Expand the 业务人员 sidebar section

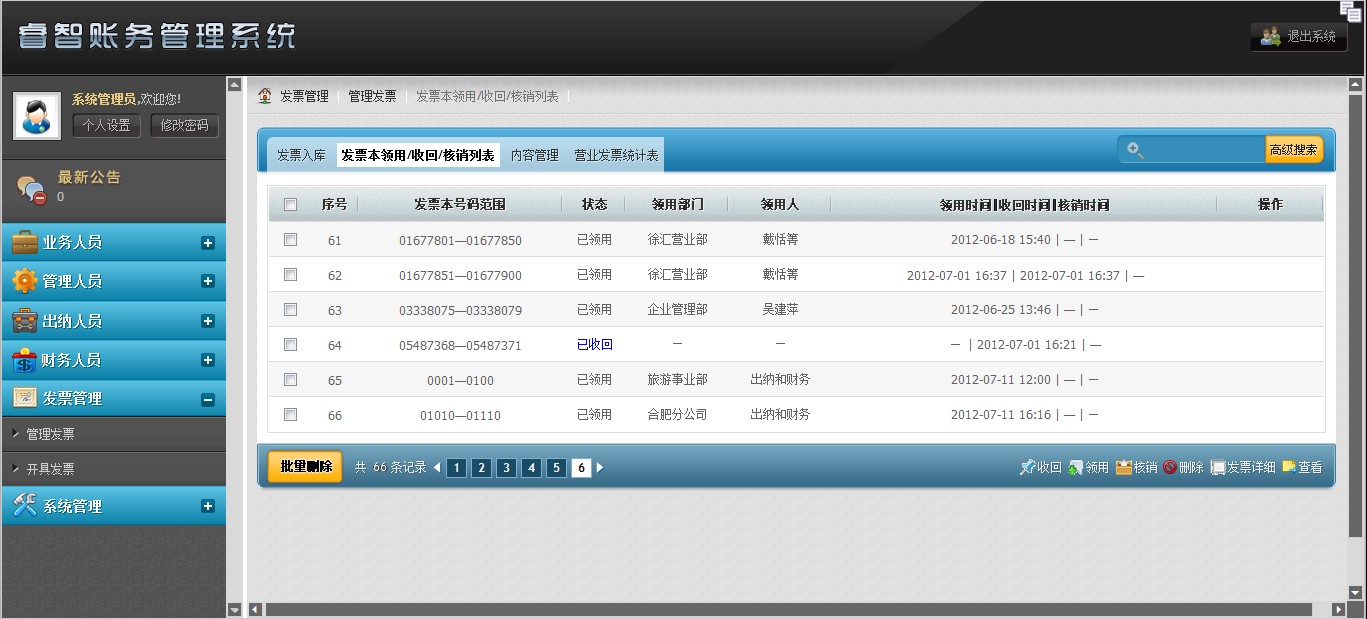coord(208,242)
